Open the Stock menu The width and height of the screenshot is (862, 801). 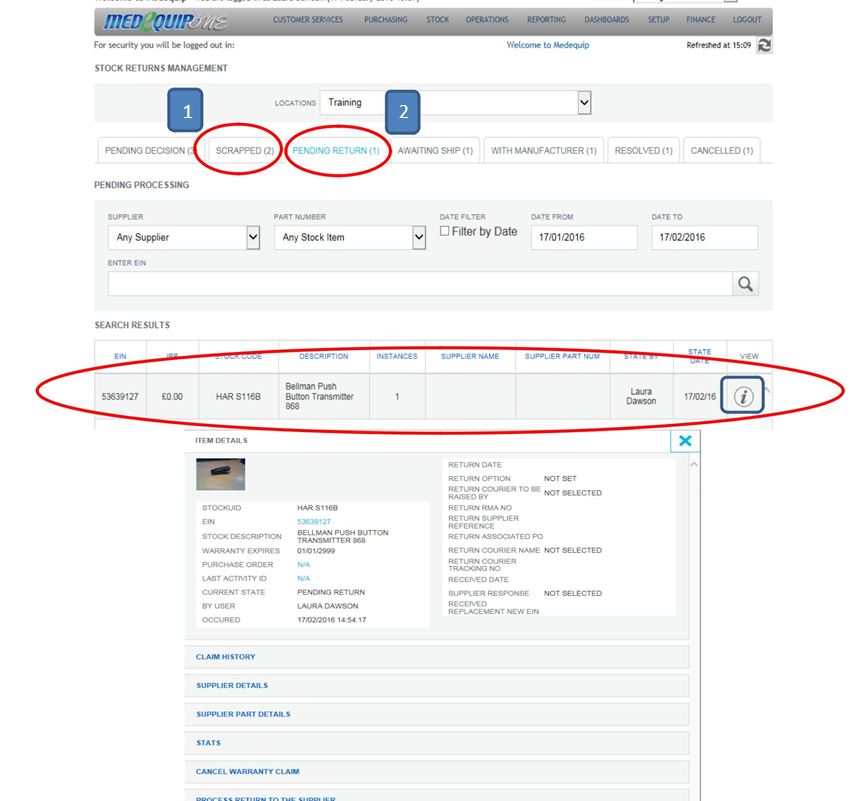click(x=438, y=20)
